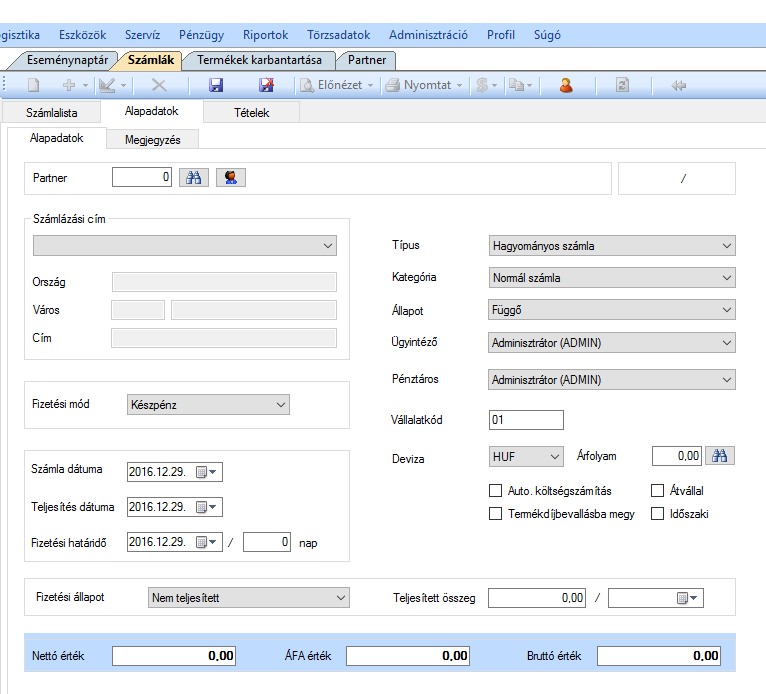Click the Partner number input field
Image resolution: width=766 pixels, height=694 pixels.
coord(142,177)
